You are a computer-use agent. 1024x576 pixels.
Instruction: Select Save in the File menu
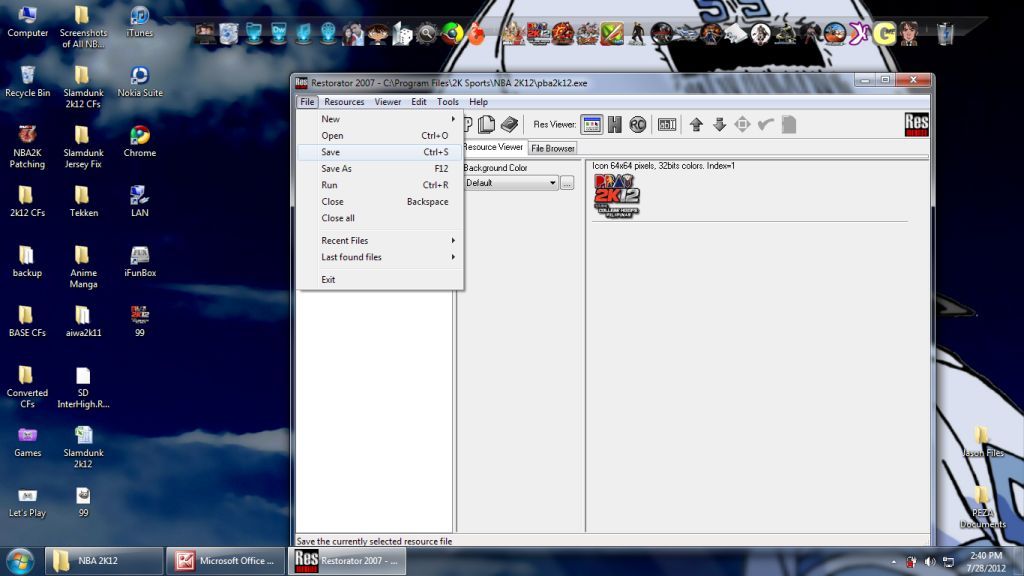379,152
